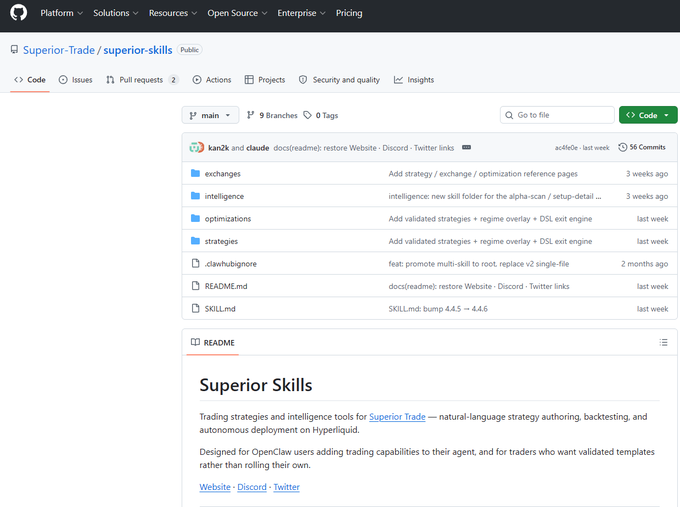Open commit hash ac4fe0e
This screenshot has width=680, height=507.
[x=566, y=148]
